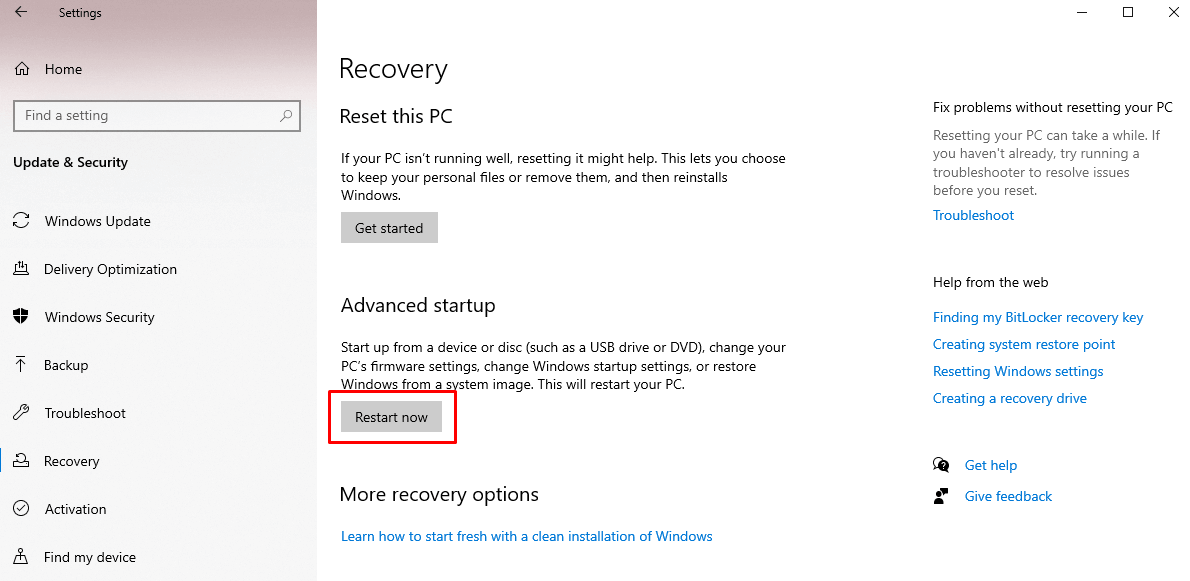Open the Windows Update section
1190x581 pixels.
98,221
